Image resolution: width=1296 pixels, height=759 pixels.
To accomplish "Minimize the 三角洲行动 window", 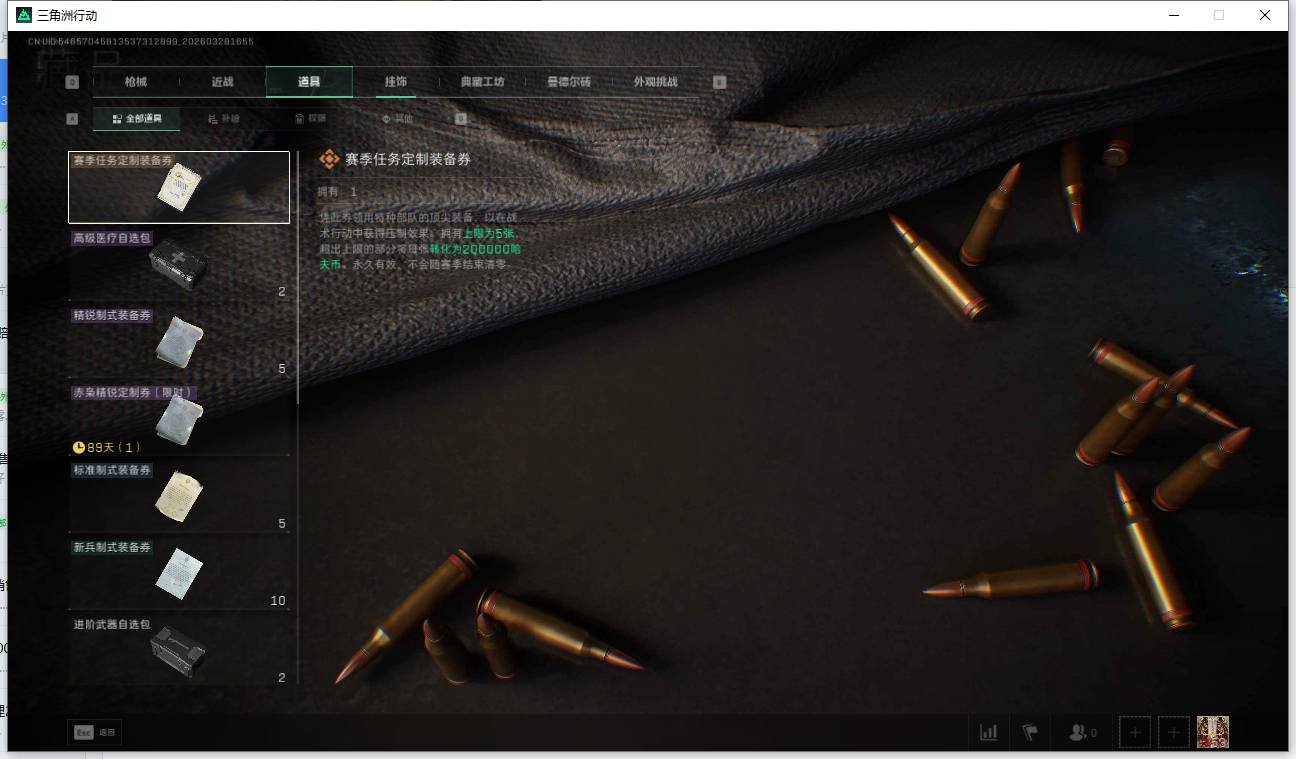I will tap(1173, 15).
